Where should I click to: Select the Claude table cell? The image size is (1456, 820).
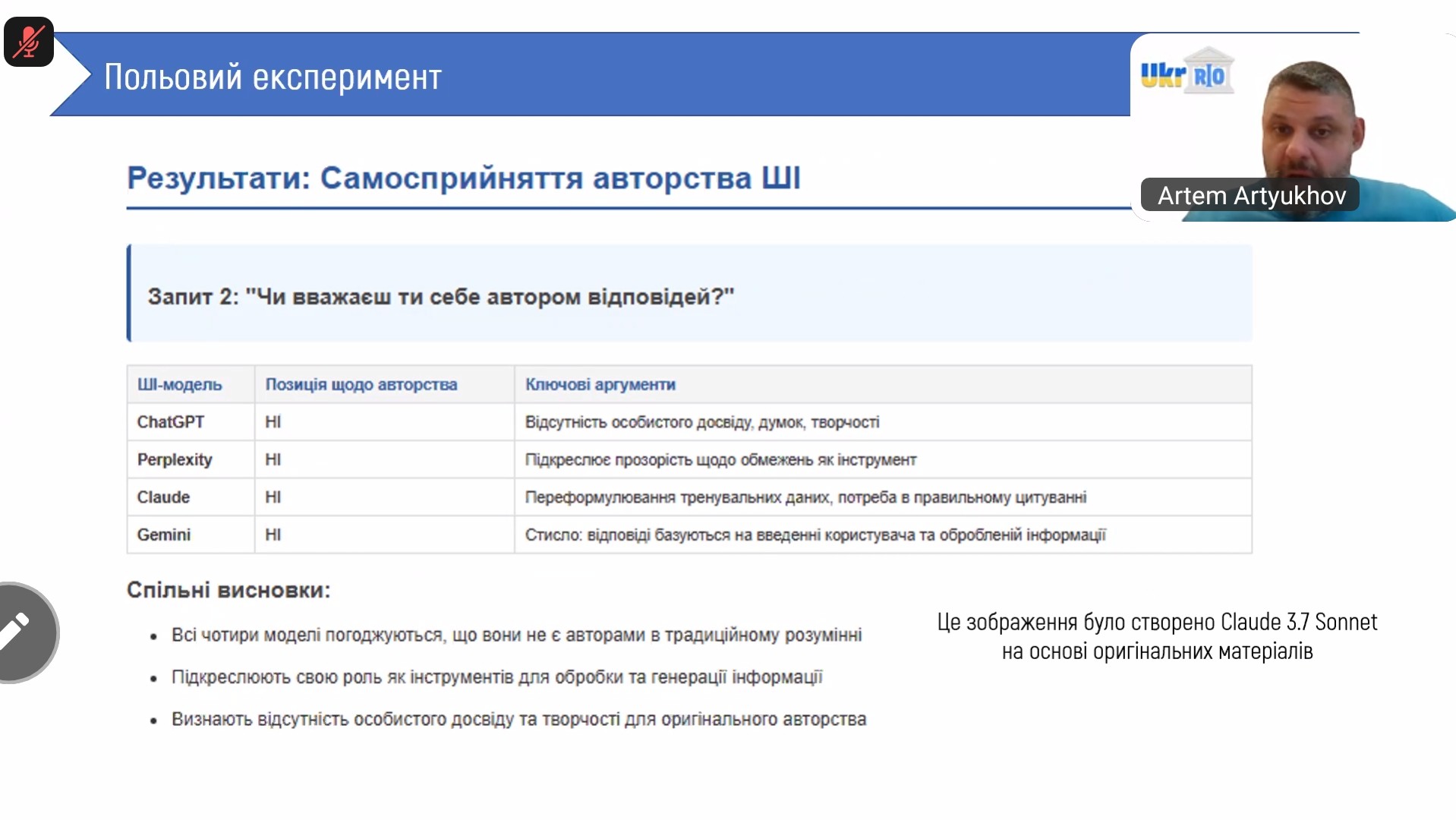coord(163,497)
